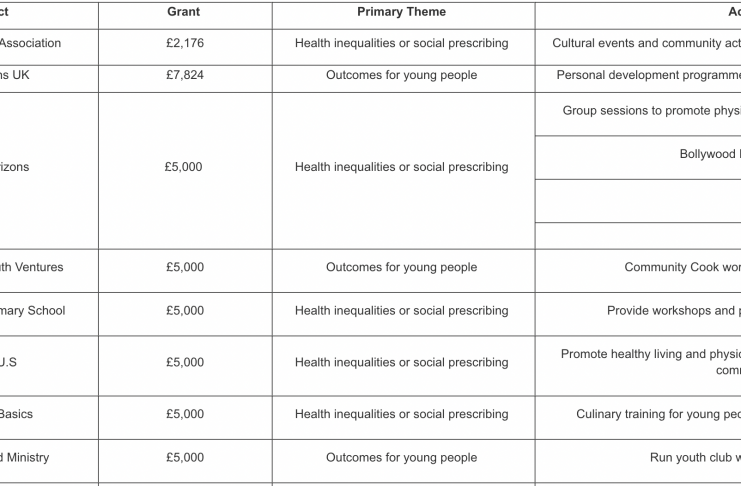
Task: Select the £7,824 grant cell
Action: point(184,74)
